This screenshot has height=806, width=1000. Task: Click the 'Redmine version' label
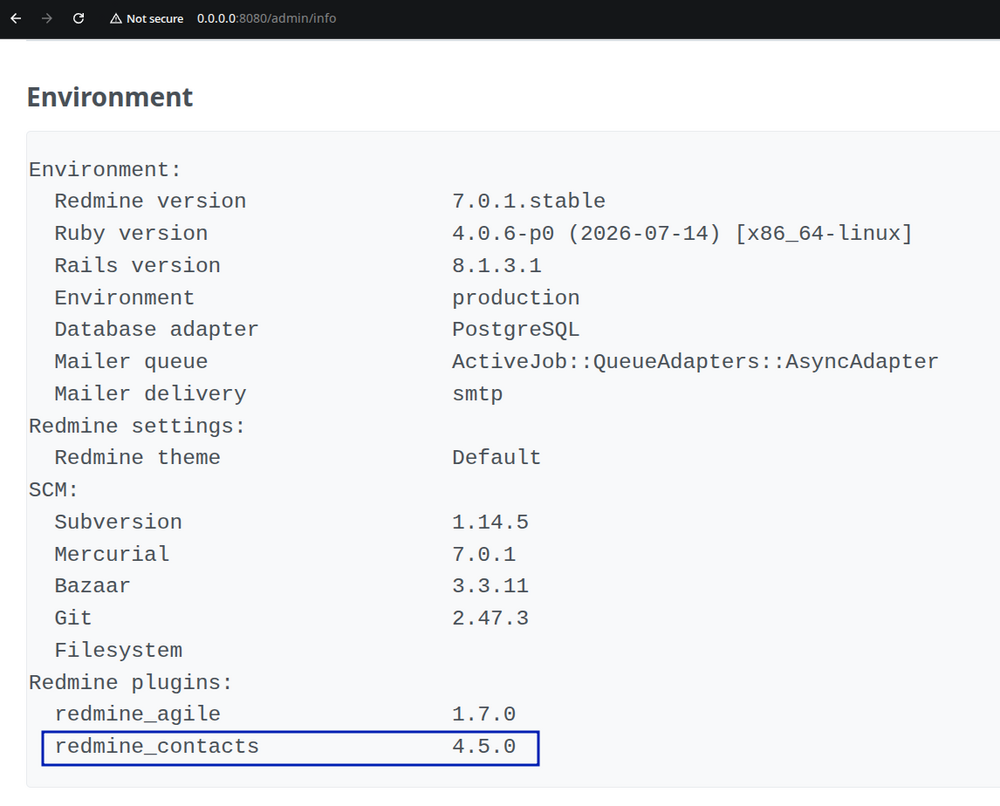click(150, 202)
